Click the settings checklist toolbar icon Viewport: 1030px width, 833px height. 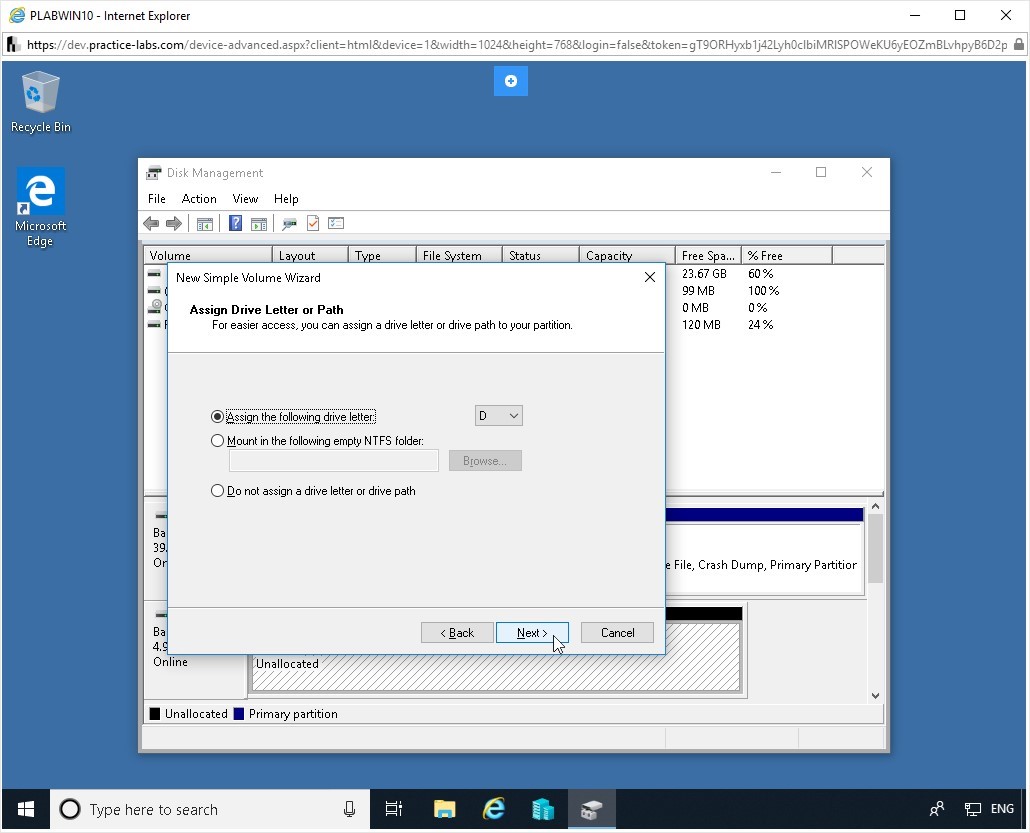(336, 223)
